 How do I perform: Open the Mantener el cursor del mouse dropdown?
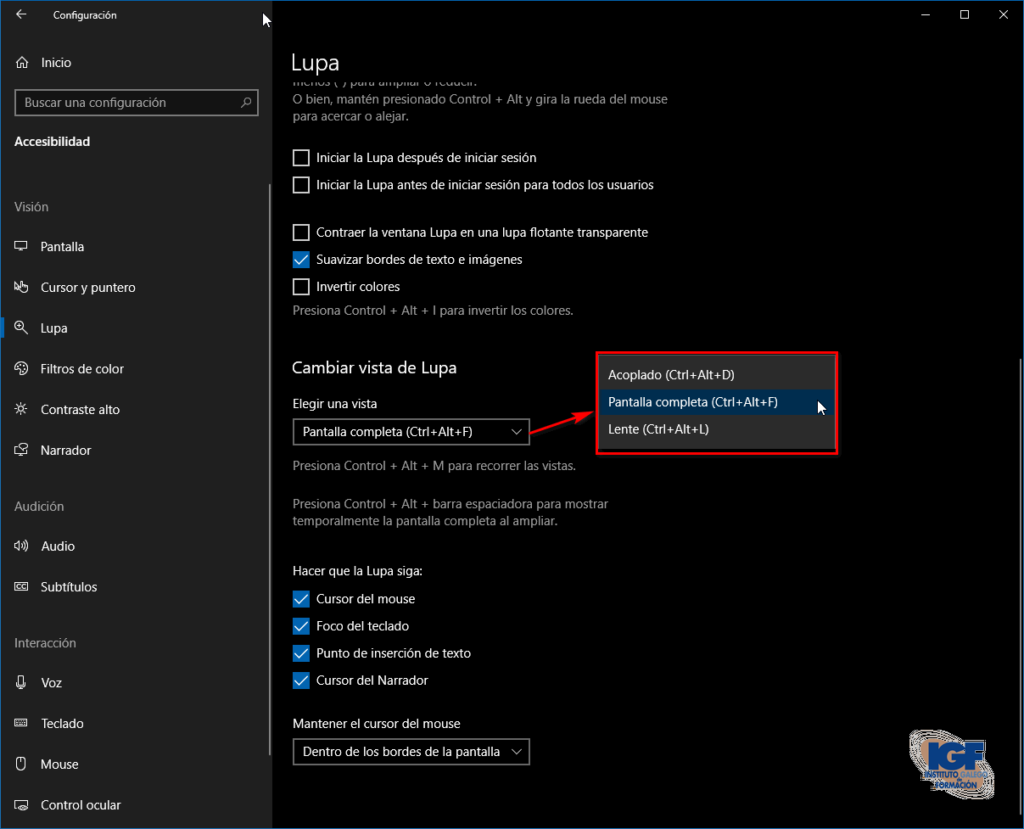pyautogui.click(x=410, y=752)
